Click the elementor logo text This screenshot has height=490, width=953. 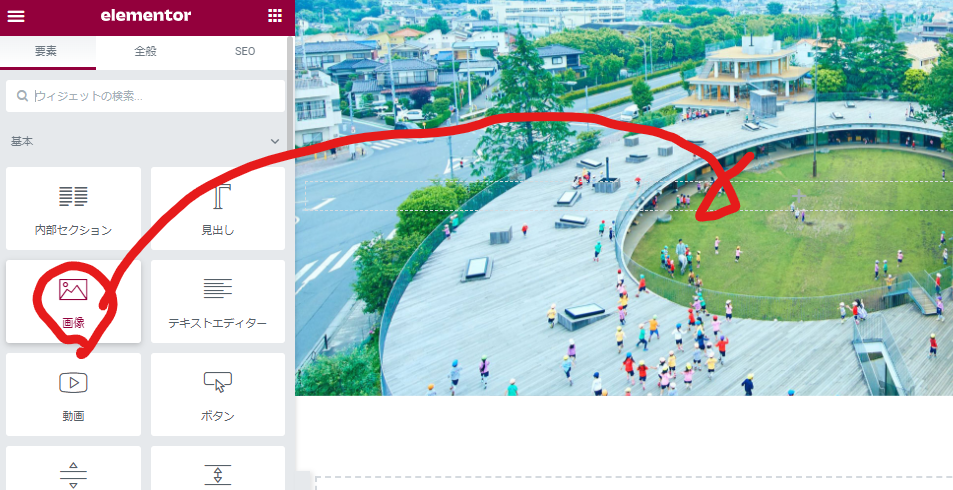coord(146,16)
